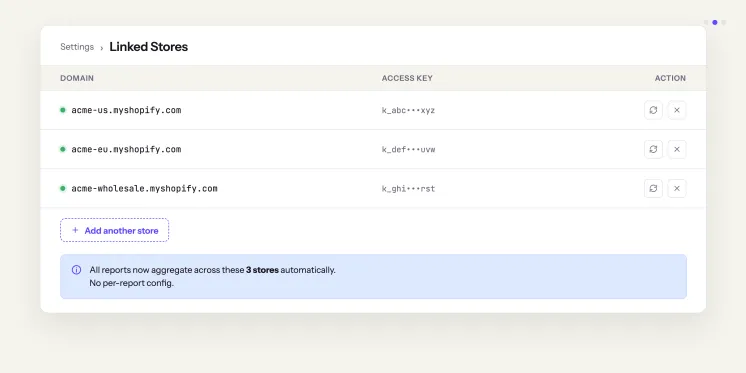Click the active purple pagination dot
The width and height of the screenshot is (746, 373).
pos(715,22)
